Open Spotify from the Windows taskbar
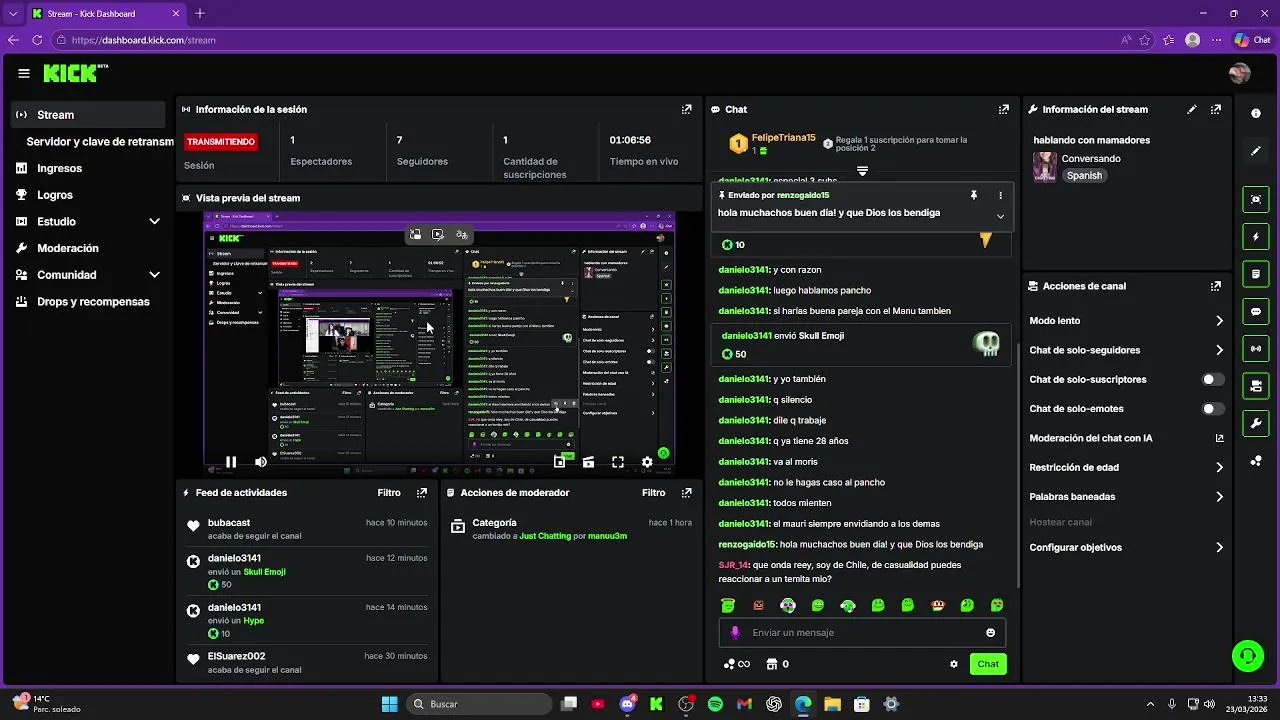Image resolution: width=1280 pixels, height=720 pixels. pos(715,704)
